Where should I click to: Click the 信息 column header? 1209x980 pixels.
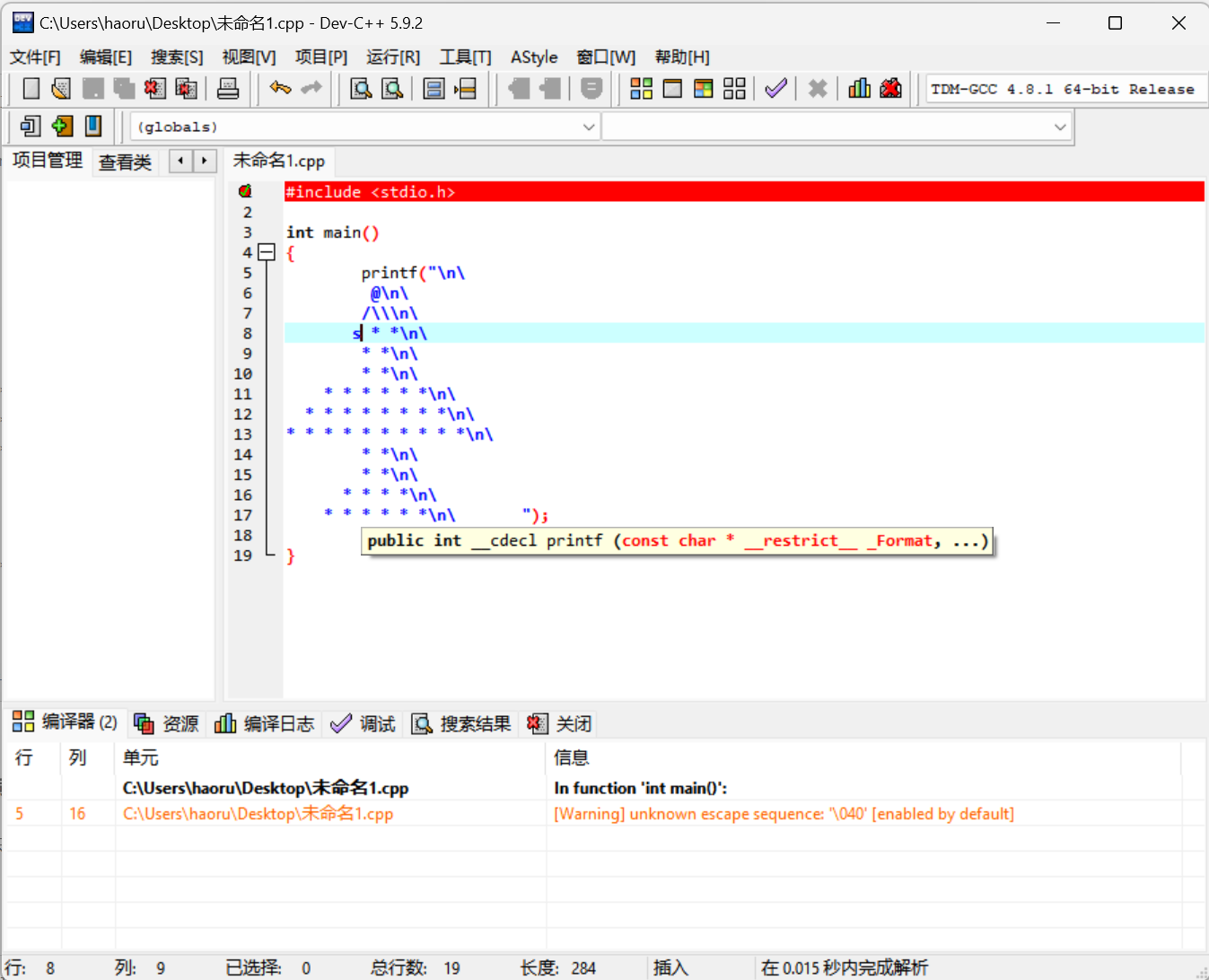(863, 757)
